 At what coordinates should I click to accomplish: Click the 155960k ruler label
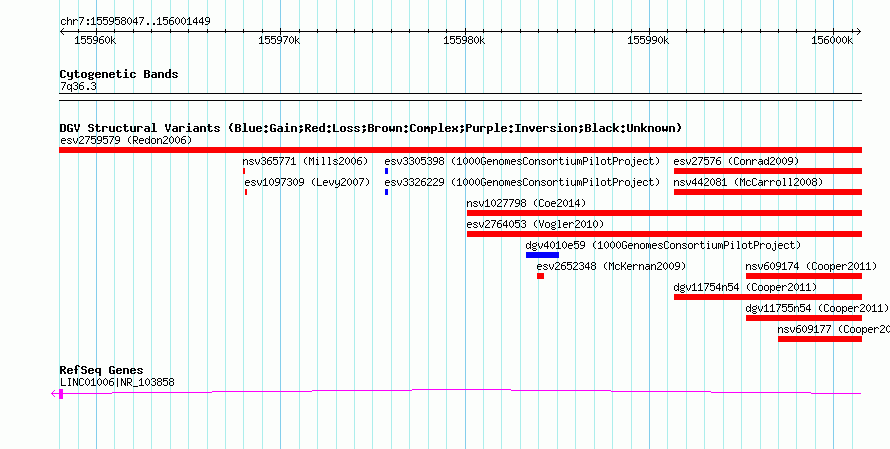click(x=95, y=41)
